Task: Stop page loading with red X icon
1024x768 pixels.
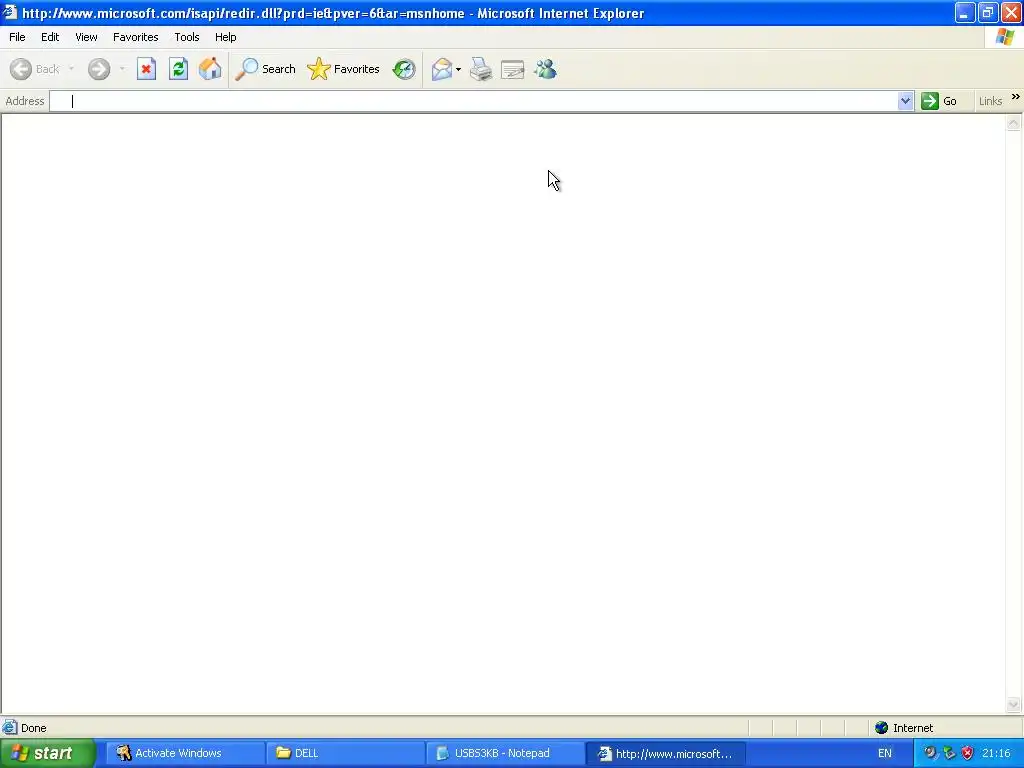Action: pyautogui.click(x=146, y=69)
